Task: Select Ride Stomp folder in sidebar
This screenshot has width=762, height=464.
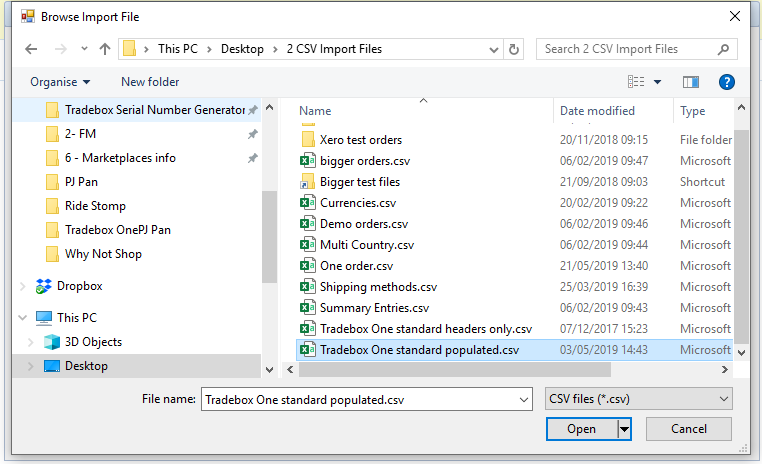Action: pyautogui.click(x=86, y=206)
